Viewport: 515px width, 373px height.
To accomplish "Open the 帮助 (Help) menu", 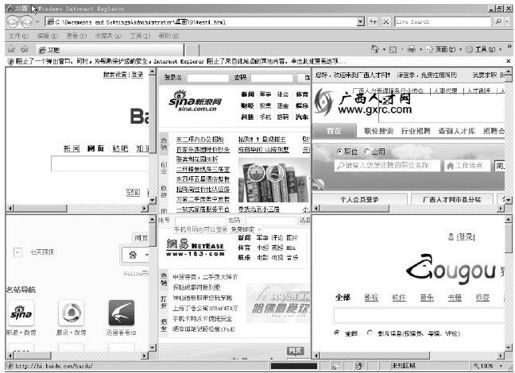I will 169,35.
